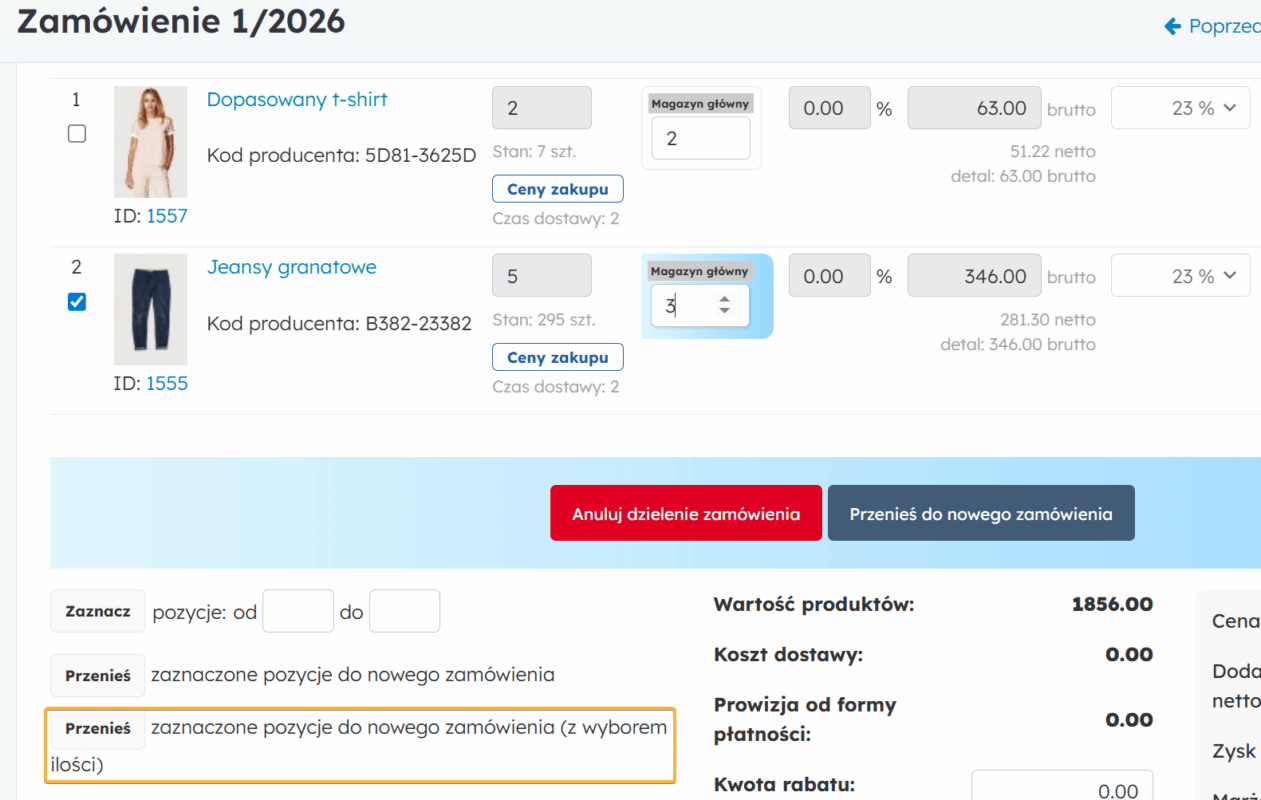
Task: Click the Zaznacz button
Action: point(98,611)
